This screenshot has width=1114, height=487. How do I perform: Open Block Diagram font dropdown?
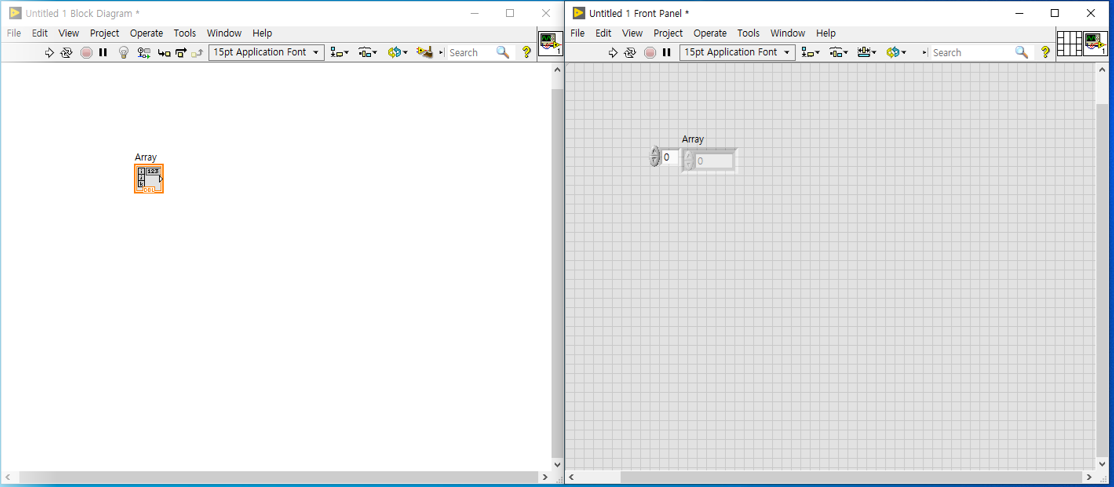(266, 52)
